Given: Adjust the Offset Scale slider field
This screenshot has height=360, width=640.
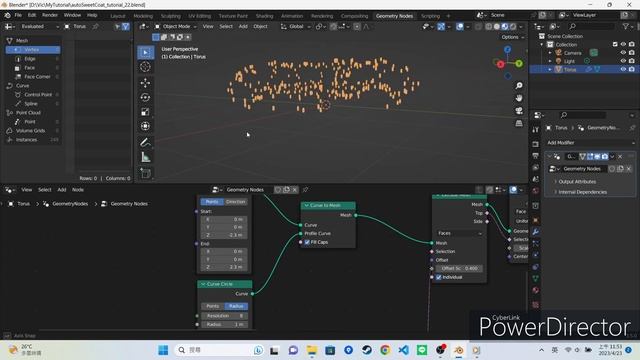Looking at the screenshot, I should (x=459, y=269).
